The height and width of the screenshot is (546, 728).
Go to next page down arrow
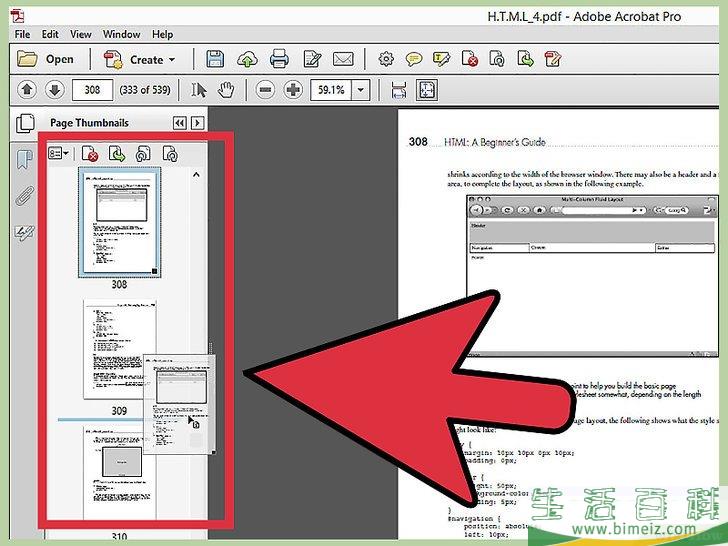tap(55, 90)
